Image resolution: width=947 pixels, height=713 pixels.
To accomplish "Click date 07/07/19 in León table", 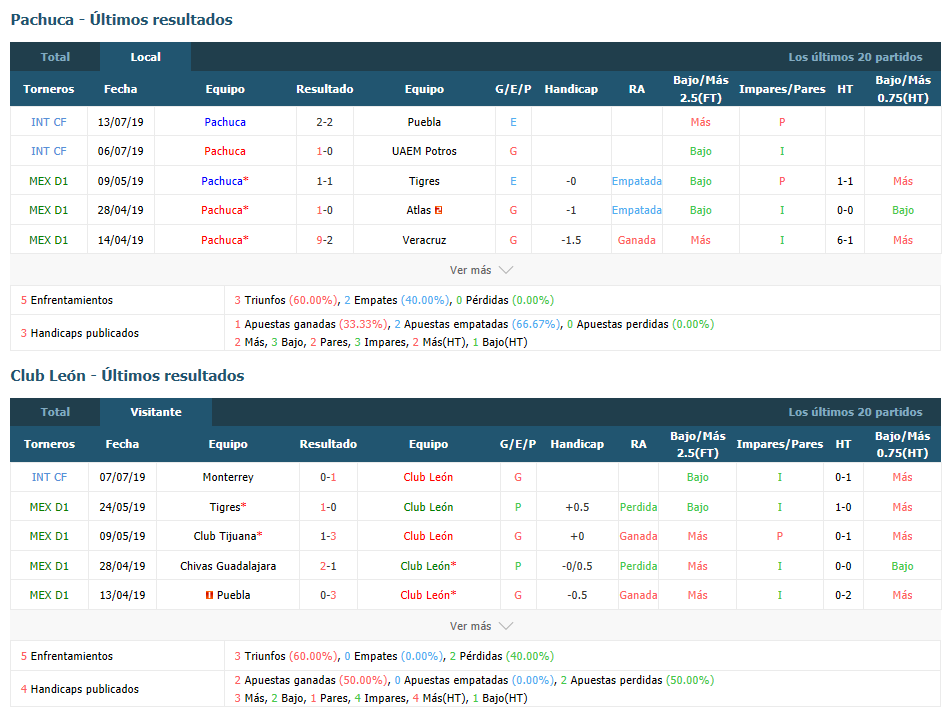I will (x=122, y=477).
